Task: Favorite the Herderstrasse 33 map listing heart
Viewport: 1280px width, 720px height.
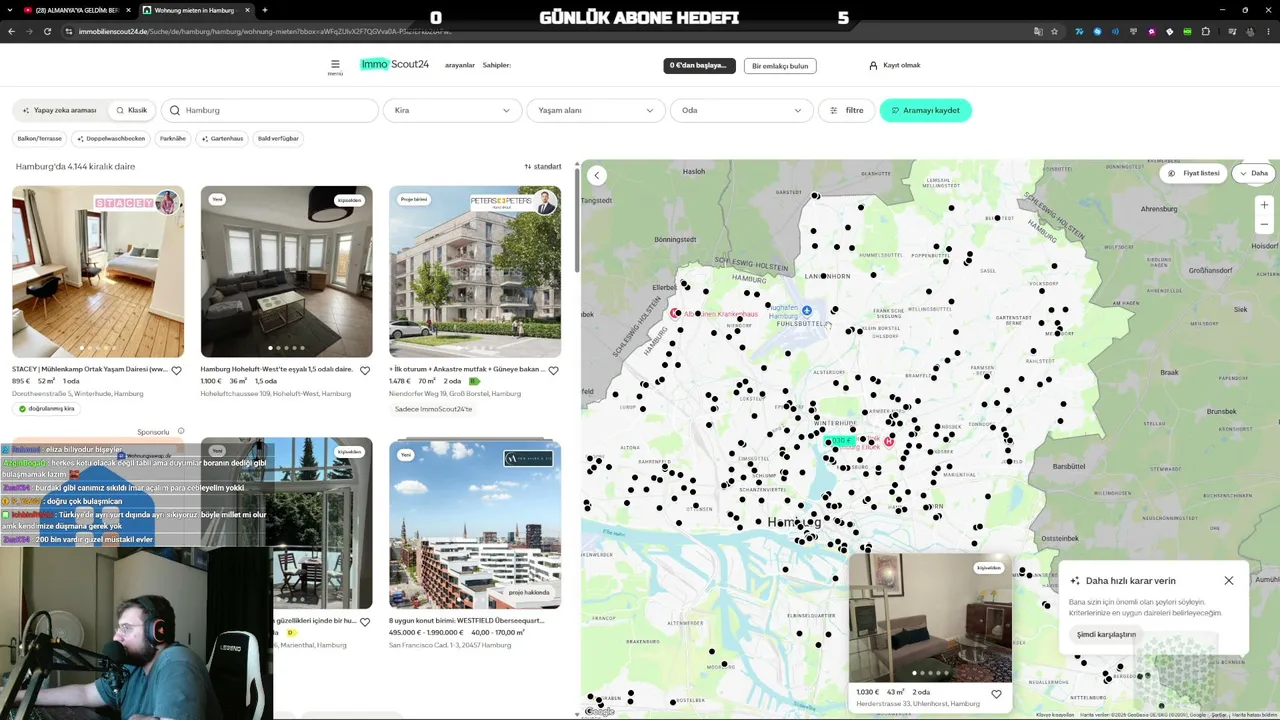Action: (996, 694)
